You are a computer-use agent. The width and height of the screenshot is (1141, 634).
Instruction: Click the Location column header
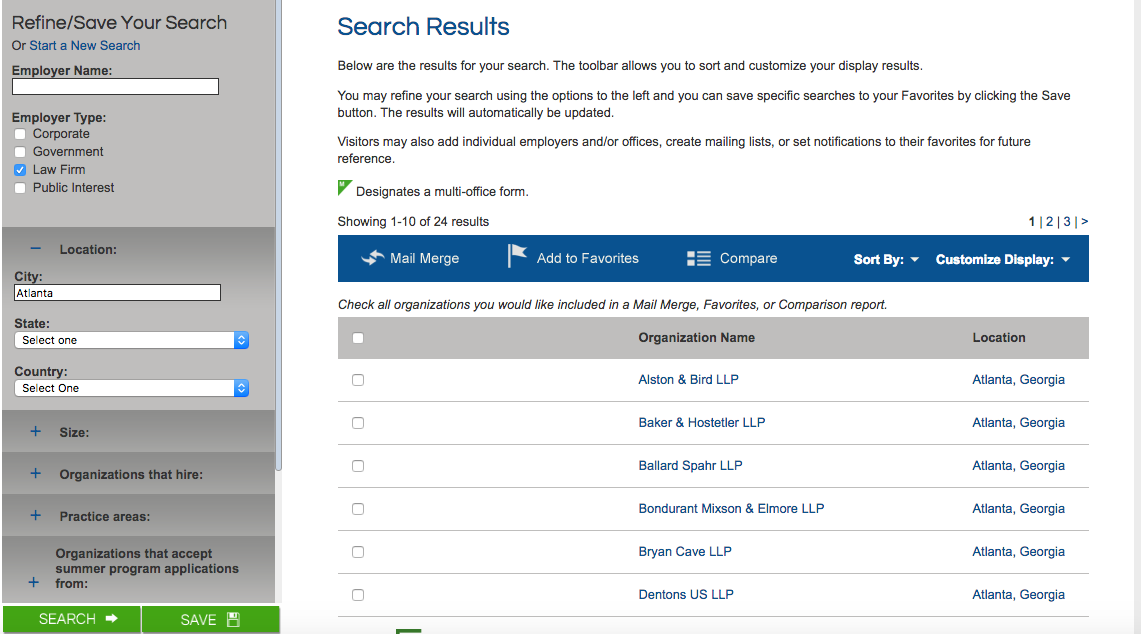pyautogui.click(x=998, y=337)
